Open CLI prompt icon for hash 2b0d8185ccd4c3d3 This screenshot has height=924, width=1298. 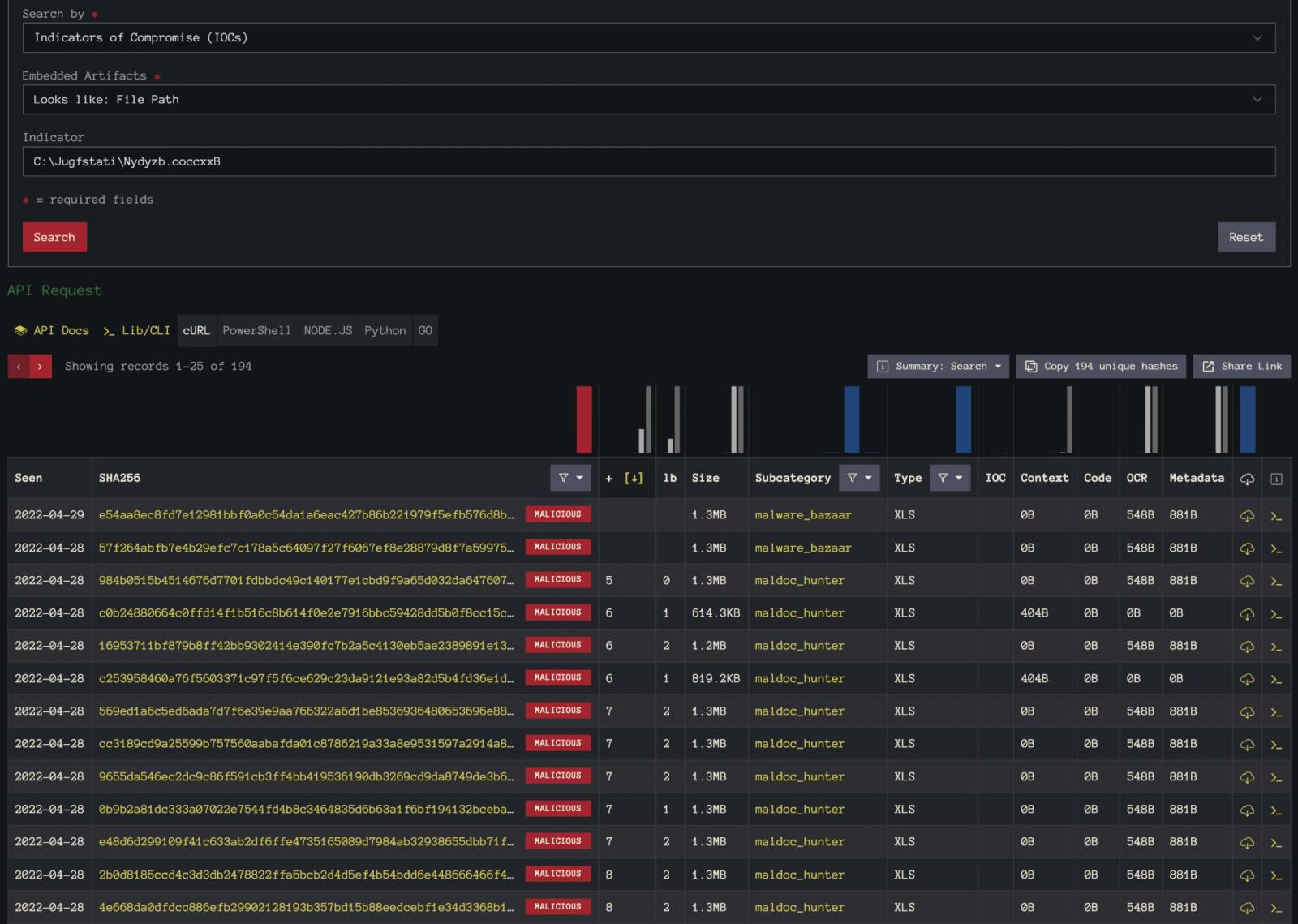[1276, 875]
